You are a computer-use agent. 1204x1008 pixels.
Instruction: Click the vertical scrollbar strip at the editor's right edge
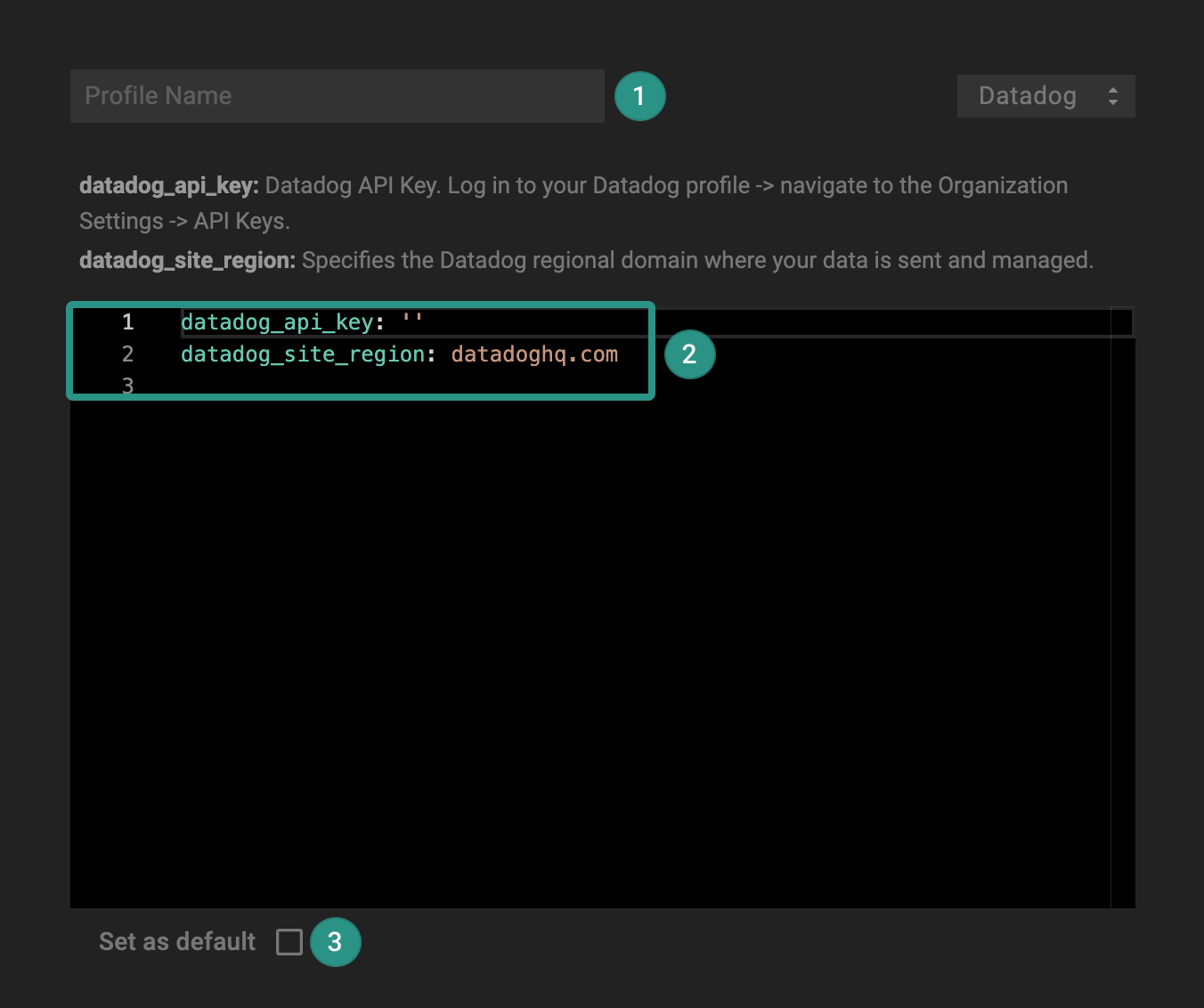click(x=1123, y=623)
